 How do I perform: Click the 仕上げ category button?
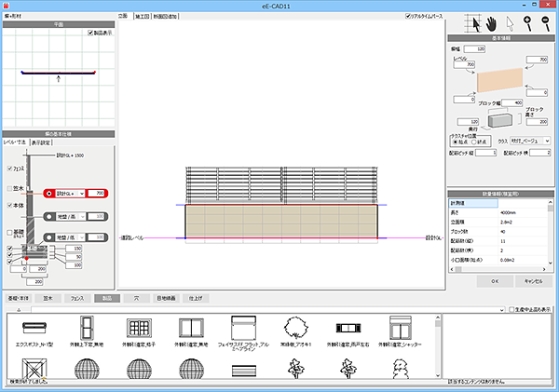196,298
